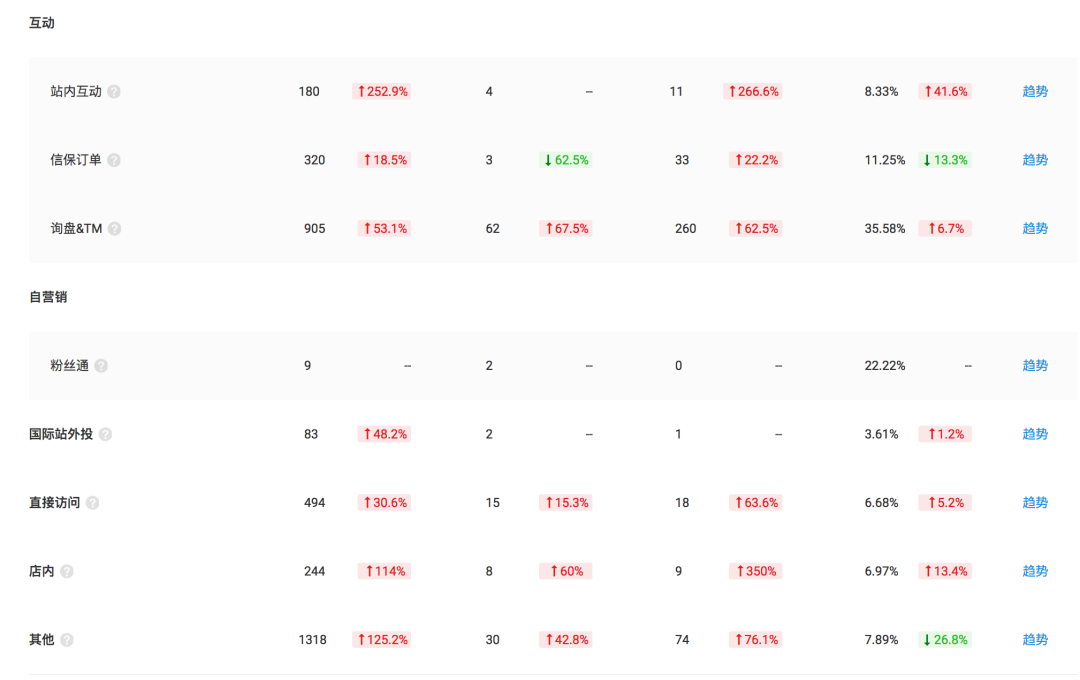This screenshot has height=680, width=1080.
Task: Click help icon beside 信保订单
Action: click(114, 160)
